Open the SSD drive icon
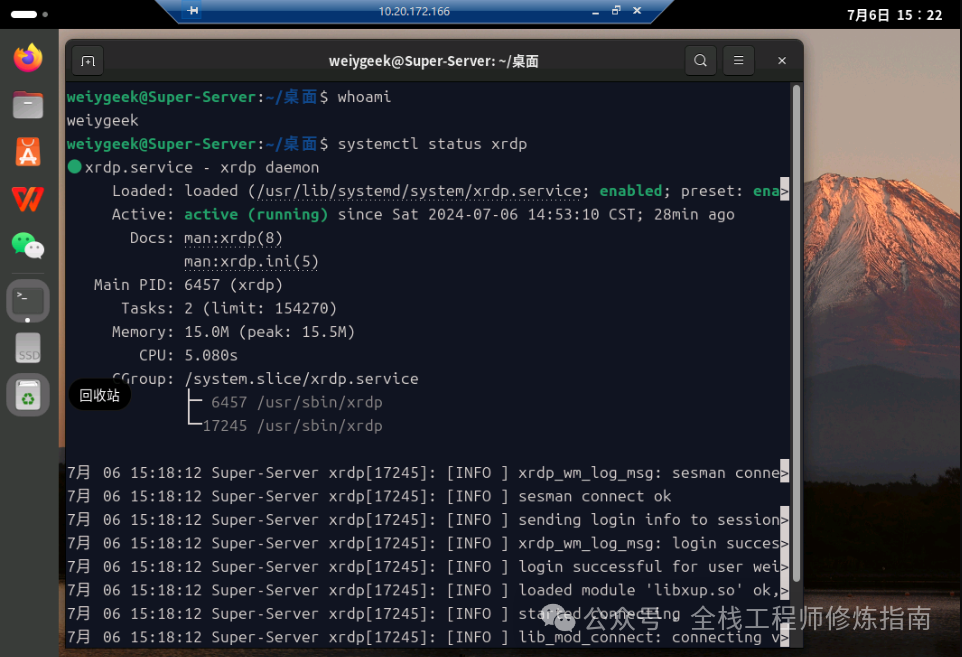Viewport: 962px width, 657px height. [28, 348]
